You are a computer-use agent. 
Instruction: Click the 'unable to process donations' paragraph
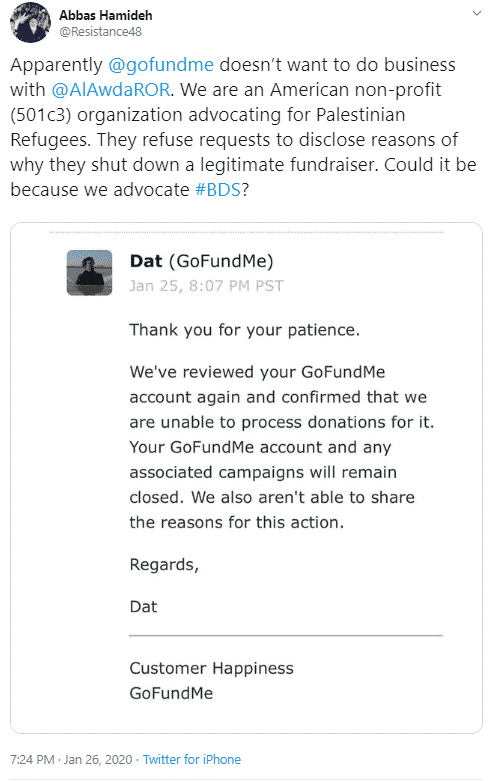(282, 447)
